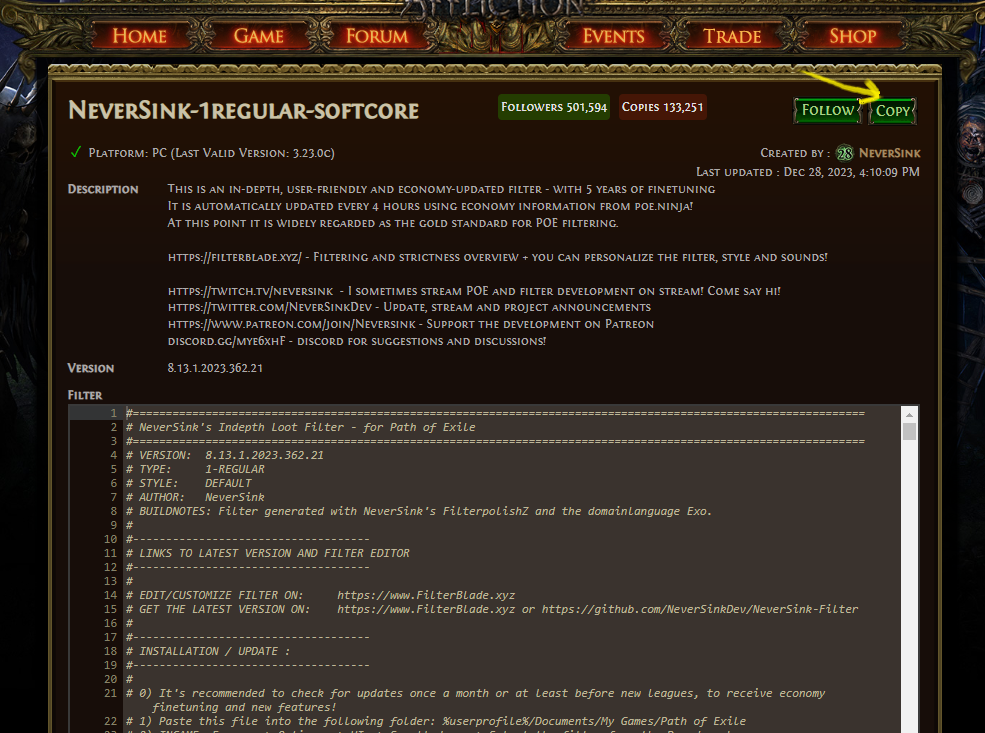
Task: Click the filter code scrollbar thumb
Action: [909, 432]
